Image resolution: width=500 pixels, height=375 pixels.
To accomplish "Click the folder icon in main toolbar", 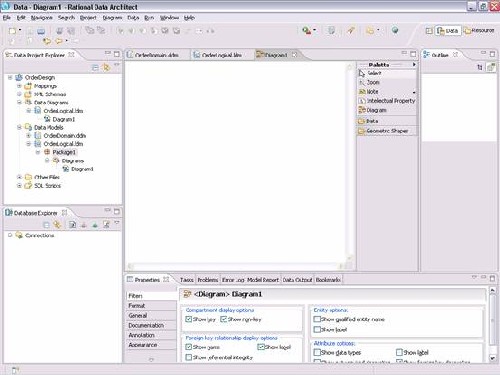I will pyautogui.click(x=370, y=31).
